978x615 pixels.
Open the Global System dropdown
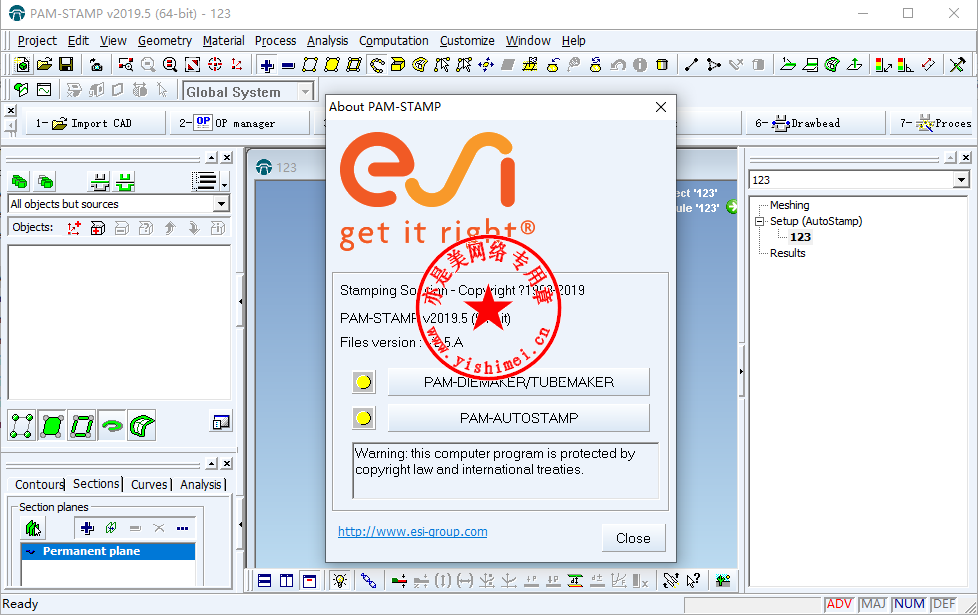305,92
